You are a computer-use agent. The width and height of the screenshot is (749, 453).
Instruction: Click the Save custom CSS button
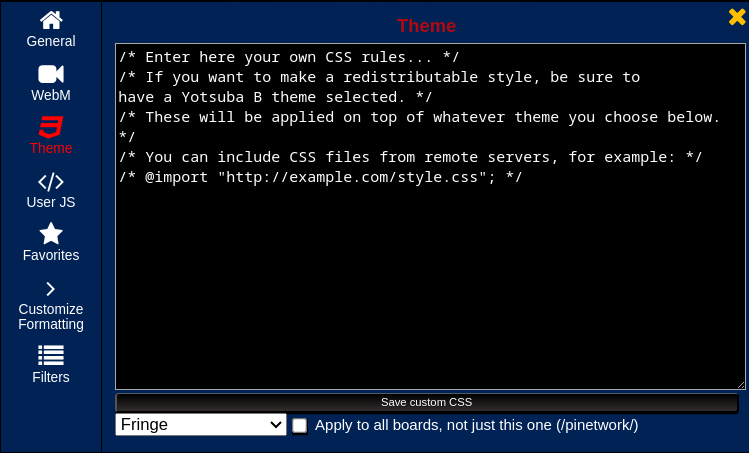point(427,402)
